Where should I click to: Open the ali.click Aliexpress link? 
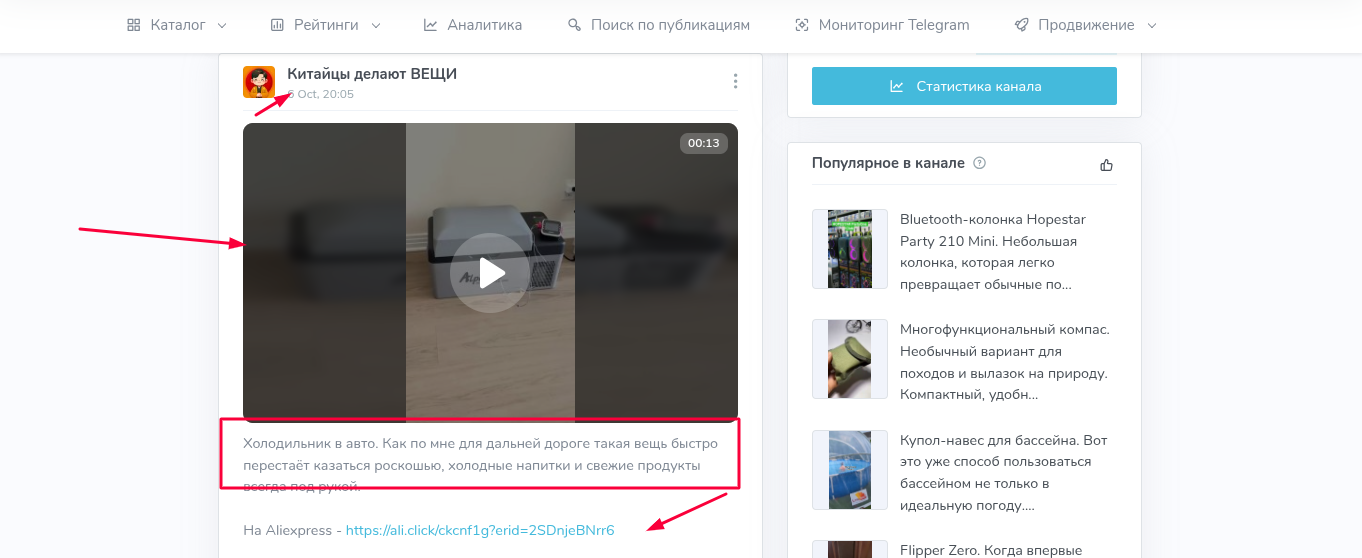(480, 530)
